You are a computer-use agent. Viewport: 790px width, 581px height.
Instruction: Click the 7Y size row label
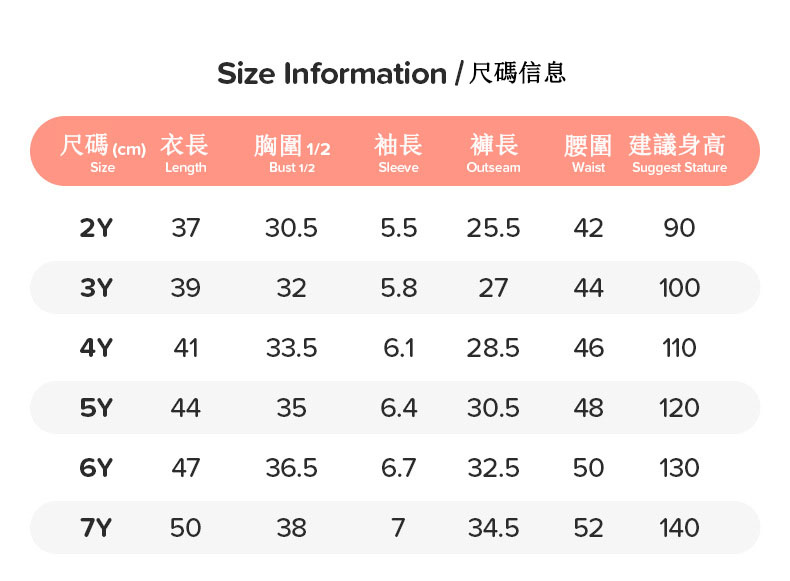[x=96, y=528]
